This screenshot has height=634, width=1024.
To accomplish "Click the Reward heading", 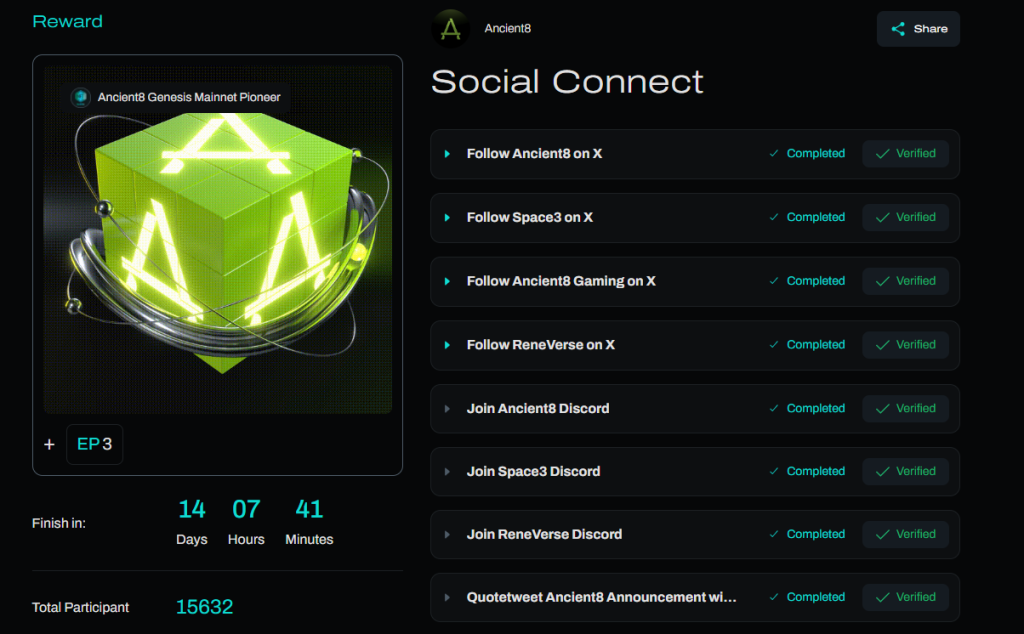I will pyautogui.click(x=67, y=22).
